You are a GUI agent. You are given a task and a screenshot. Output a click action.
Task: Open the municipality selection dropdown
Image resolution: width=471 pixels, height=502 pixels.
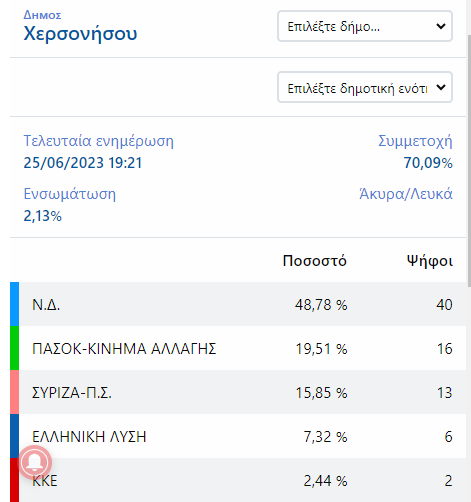365,26
